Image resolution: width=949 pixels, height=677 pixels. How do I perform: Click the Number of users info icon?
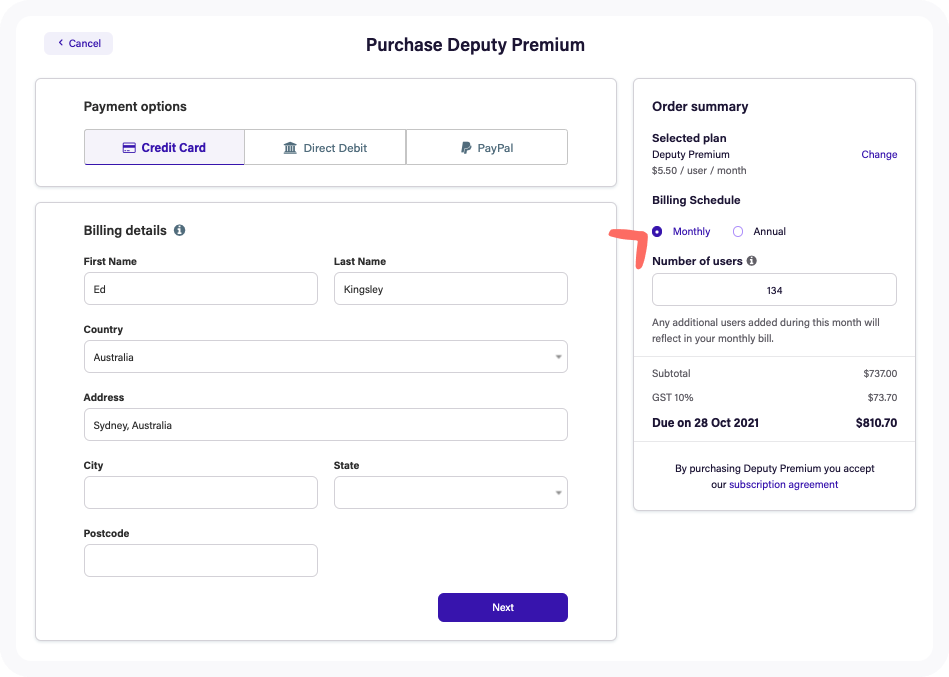[751, 261]
